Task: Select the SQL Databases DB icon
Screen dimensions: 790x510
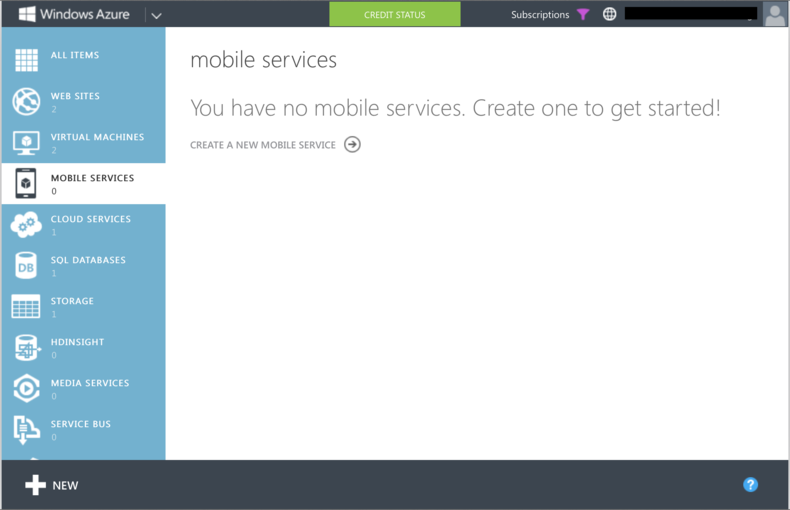Action: 26,266
